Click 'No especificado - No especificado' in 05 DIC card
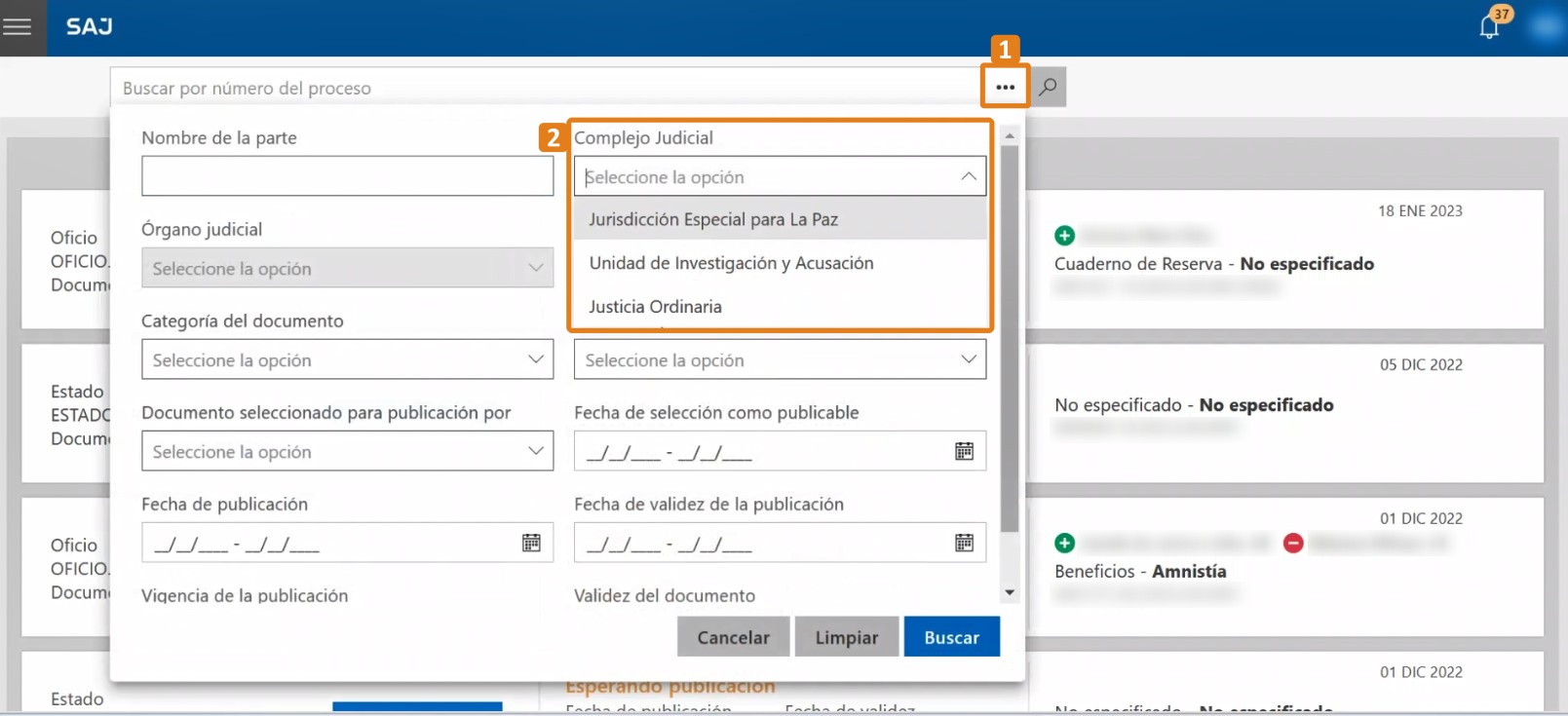The width and height of the screenshot is (1568, 716). [x=1194, y=405]
